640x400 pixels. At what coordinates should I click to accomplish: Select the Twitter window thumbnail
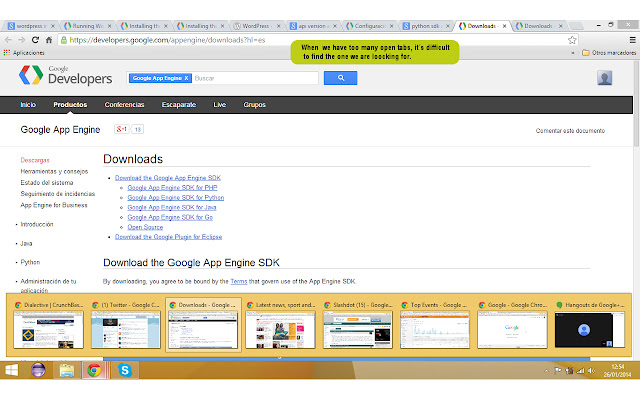coord(126,325)
